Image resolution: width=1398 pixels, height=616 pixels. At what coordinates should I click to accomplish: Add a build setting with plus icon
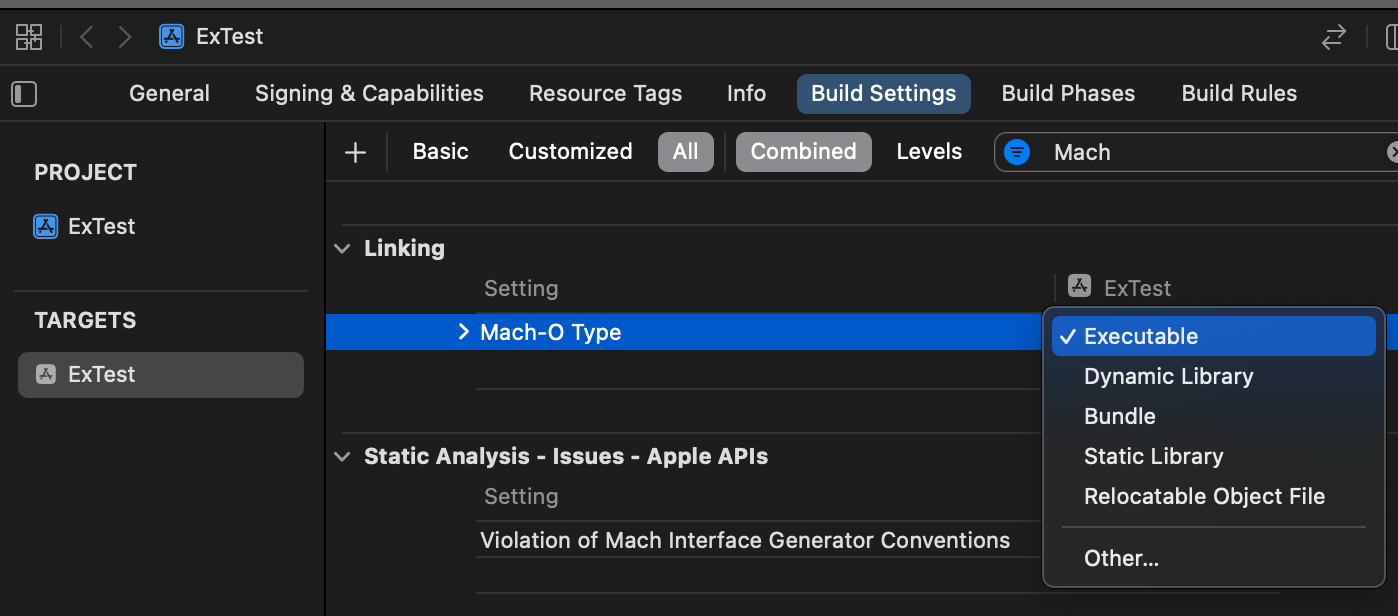(355, 152)
